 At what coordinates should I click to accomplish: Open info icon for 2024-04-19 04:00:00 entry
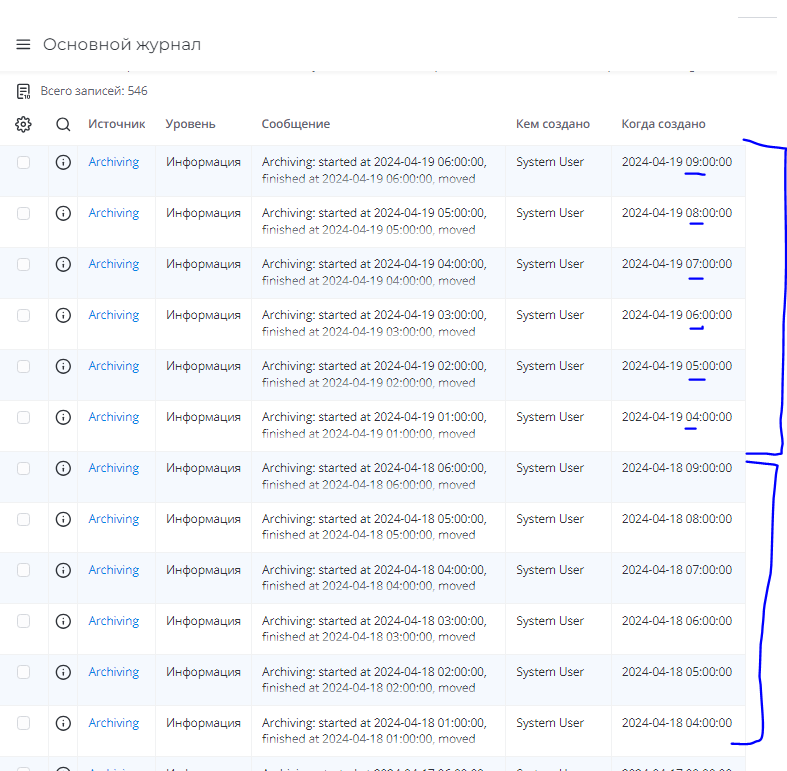pyautogui.click(x=63, y=417)
